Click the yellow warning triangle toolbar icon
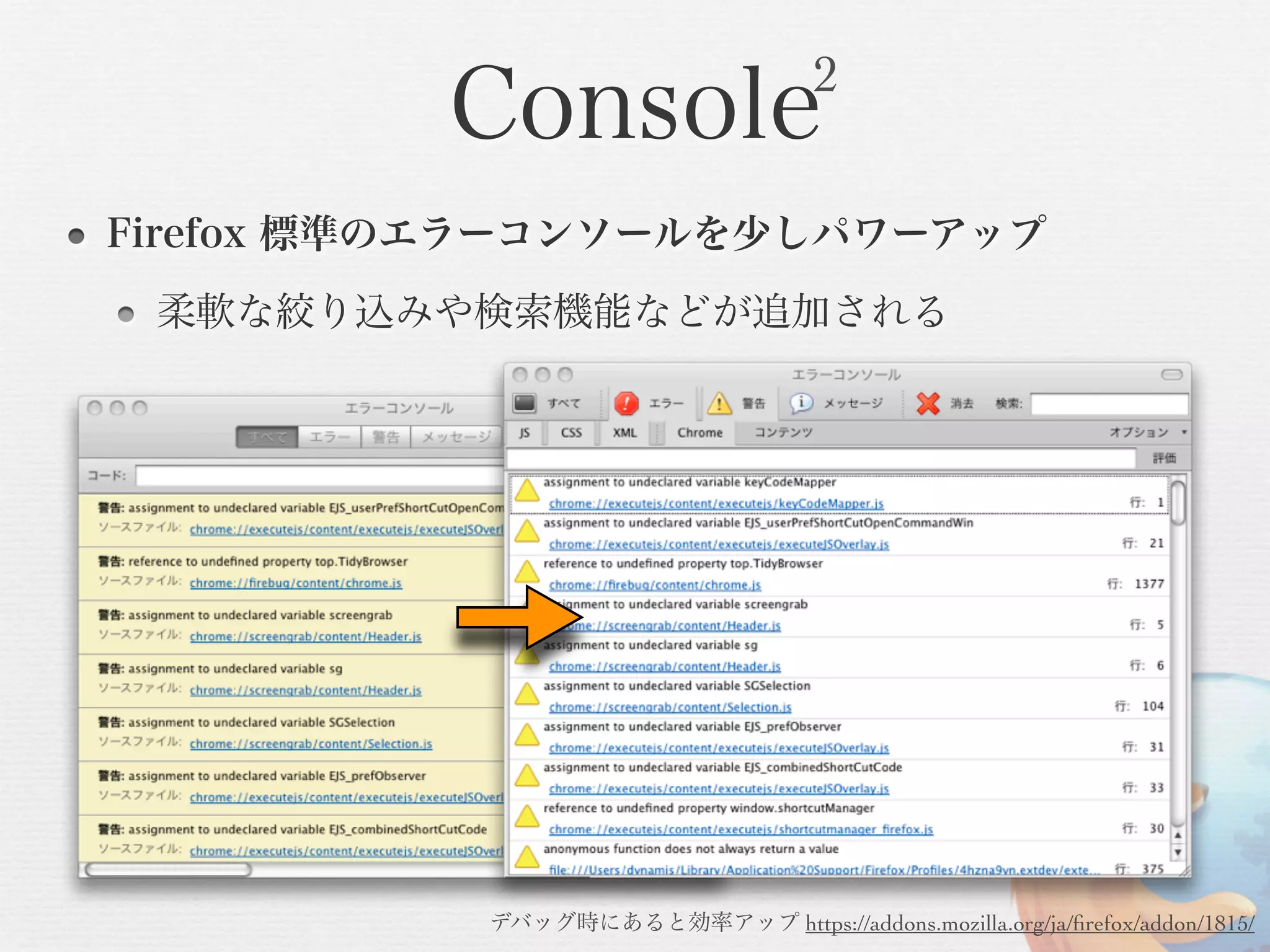 pyautogui.click(x=719, y=403)
